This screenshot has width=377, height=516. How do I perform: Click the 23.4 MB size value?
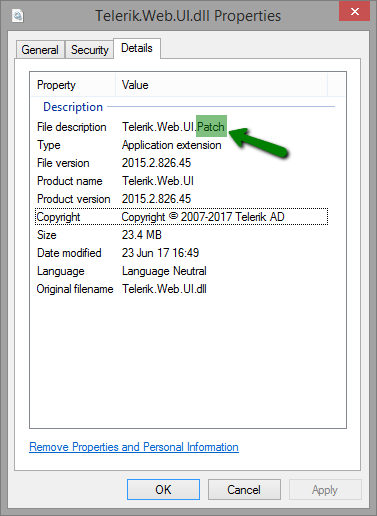point(142,235)
